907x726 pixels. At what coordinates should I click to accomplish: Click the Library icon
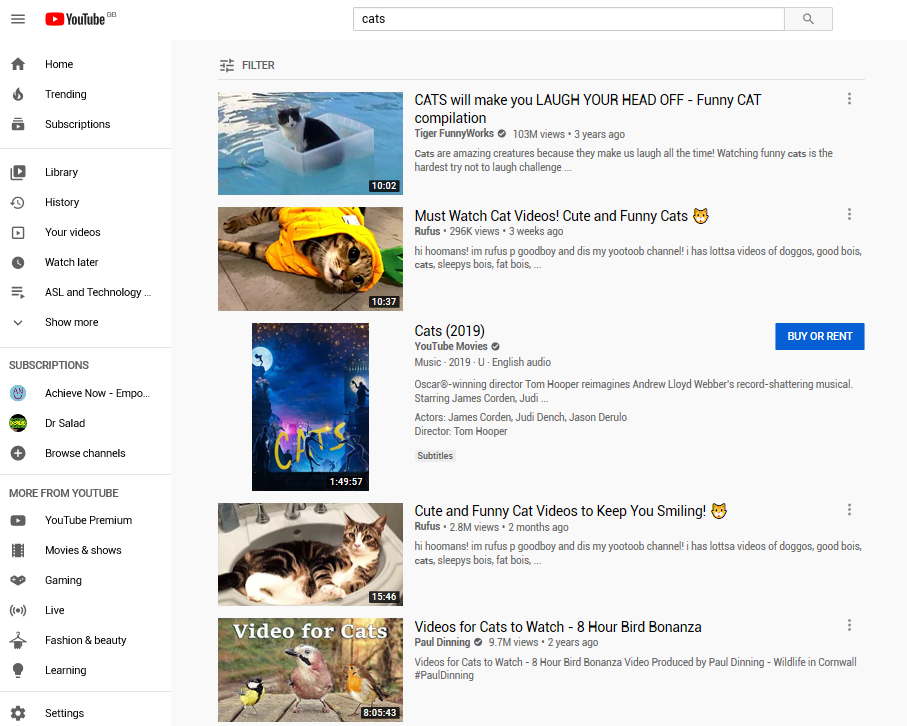tap(18, 172)
